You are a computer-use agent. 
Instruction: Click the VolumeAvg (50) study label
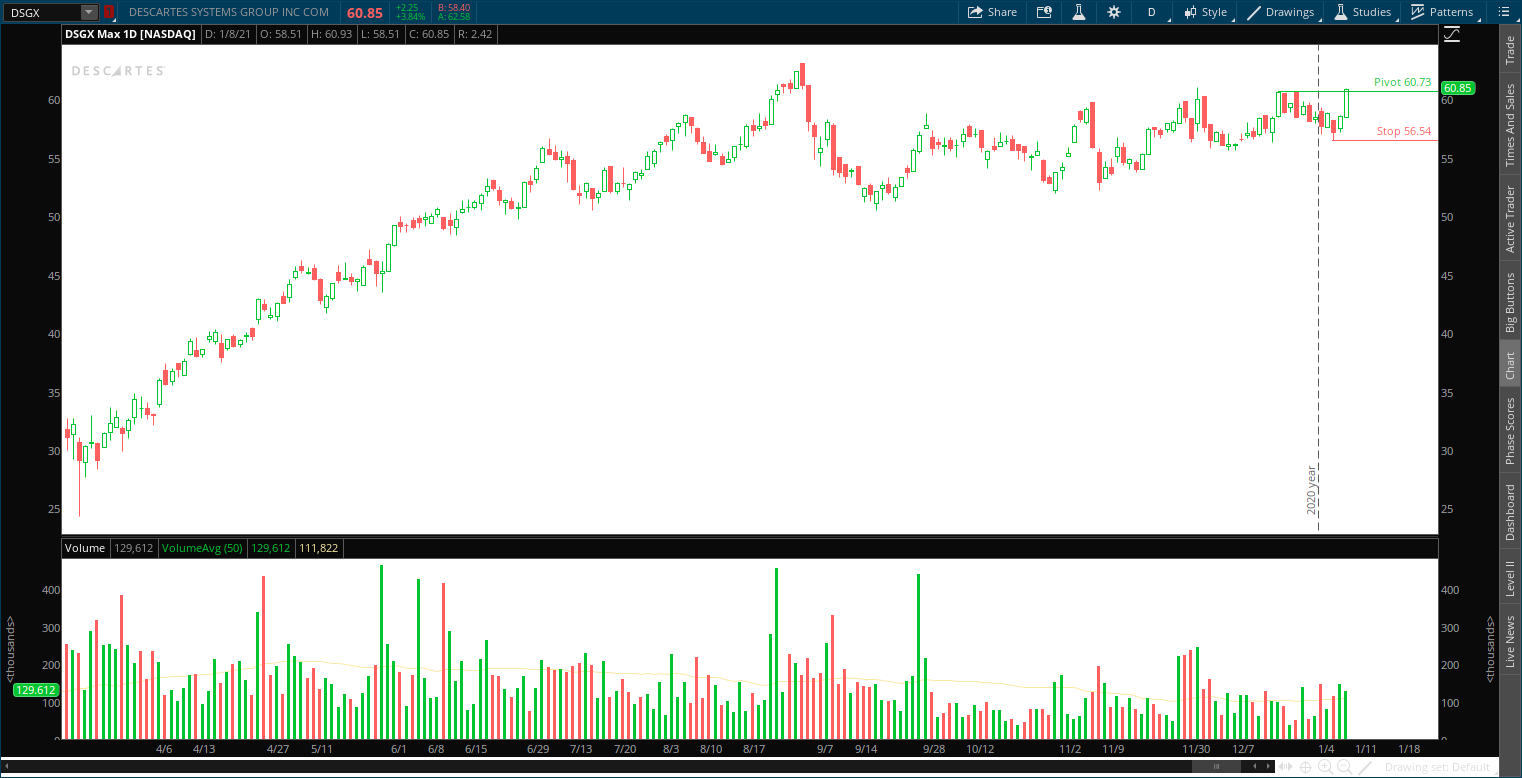click(202, 548)
